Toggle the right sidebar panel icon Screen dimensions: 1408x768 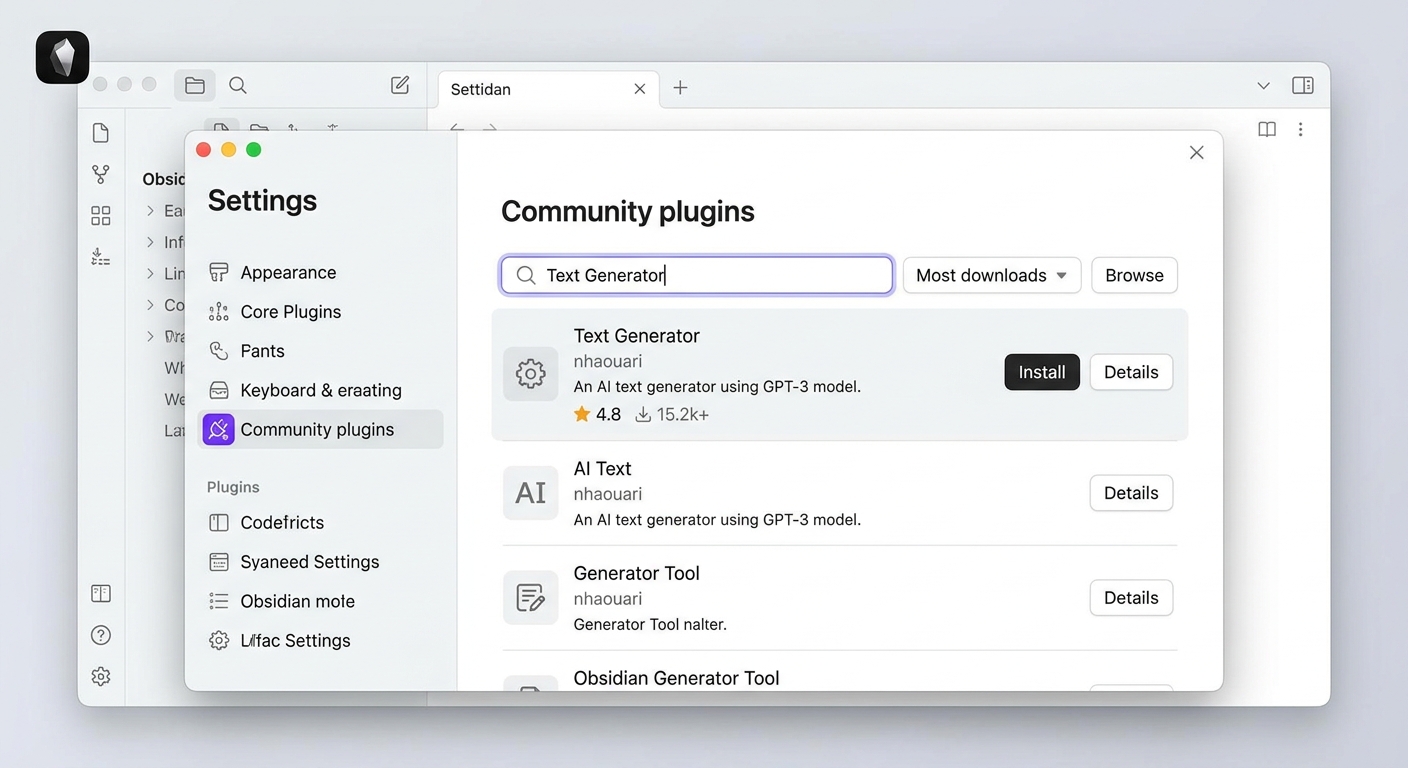click(x=1303, y=86)
